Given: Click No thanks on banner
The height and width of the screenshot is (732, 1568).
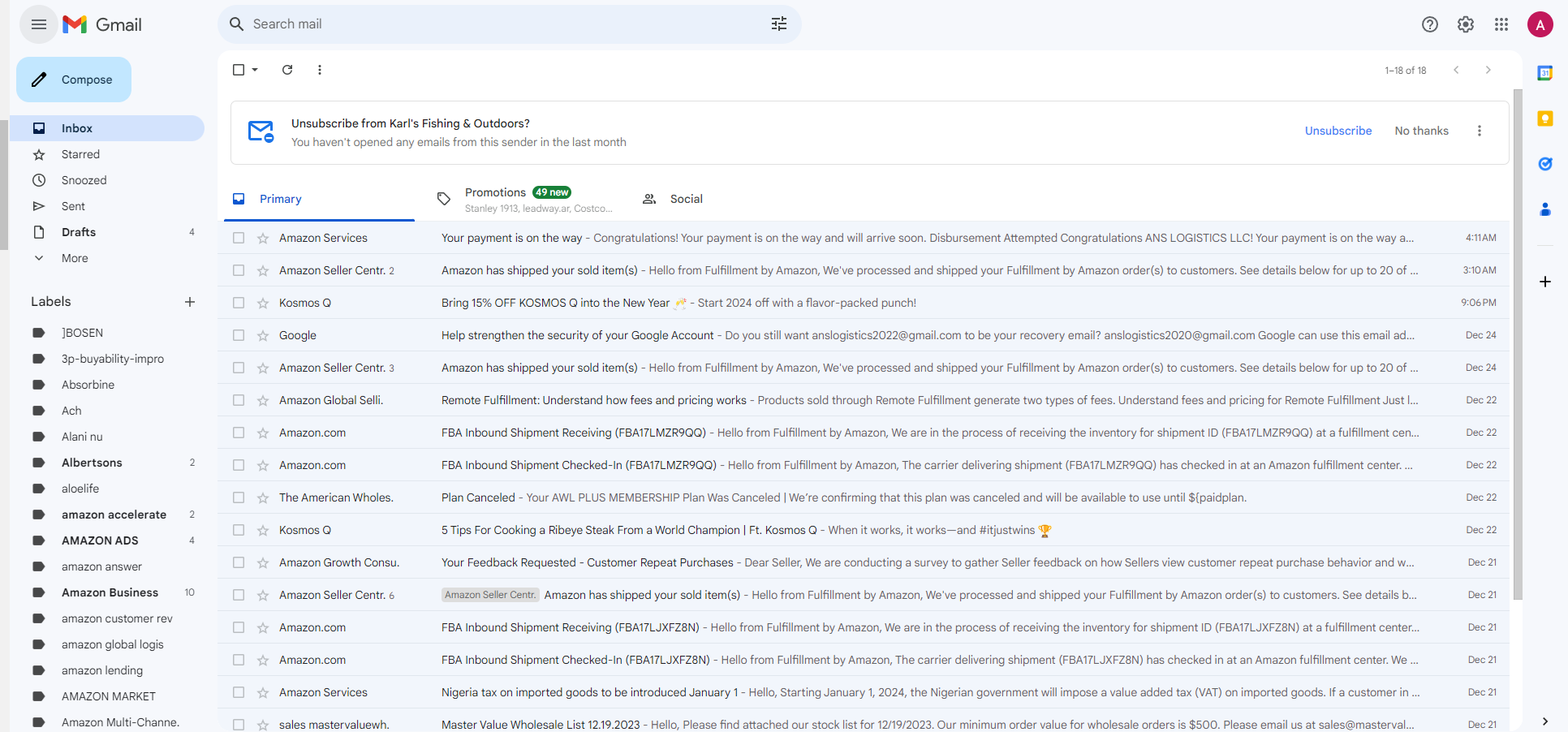Looking at the screenshot, I should click(x=1421, y=131).
